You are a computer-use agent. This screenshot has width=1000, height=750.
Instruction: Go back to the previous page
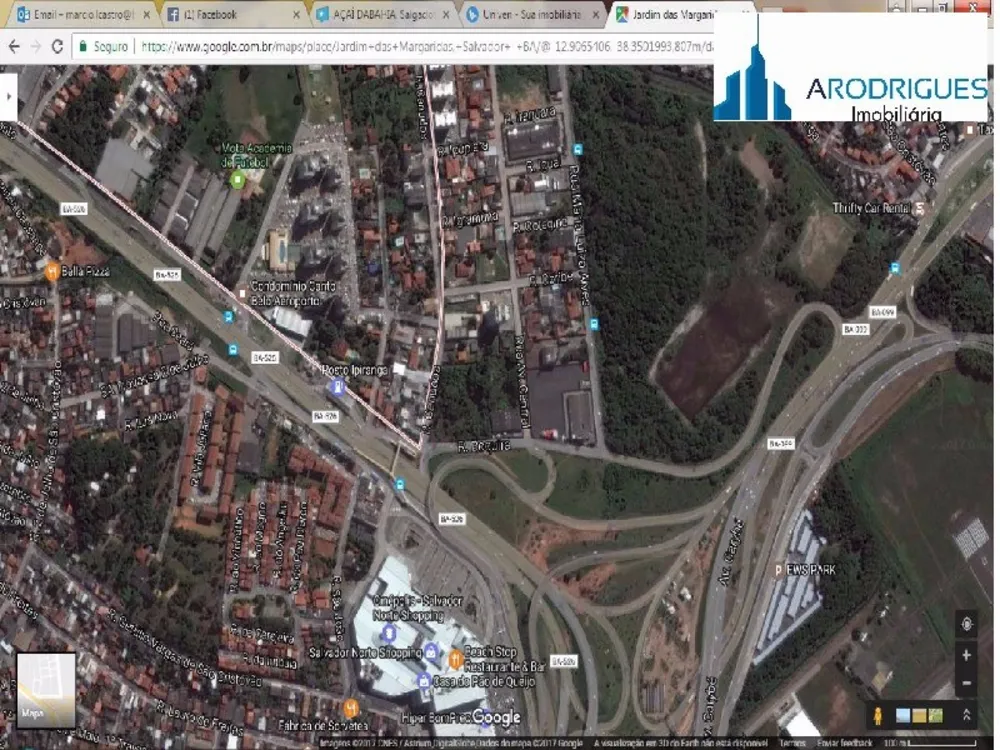tap(14, 47)
